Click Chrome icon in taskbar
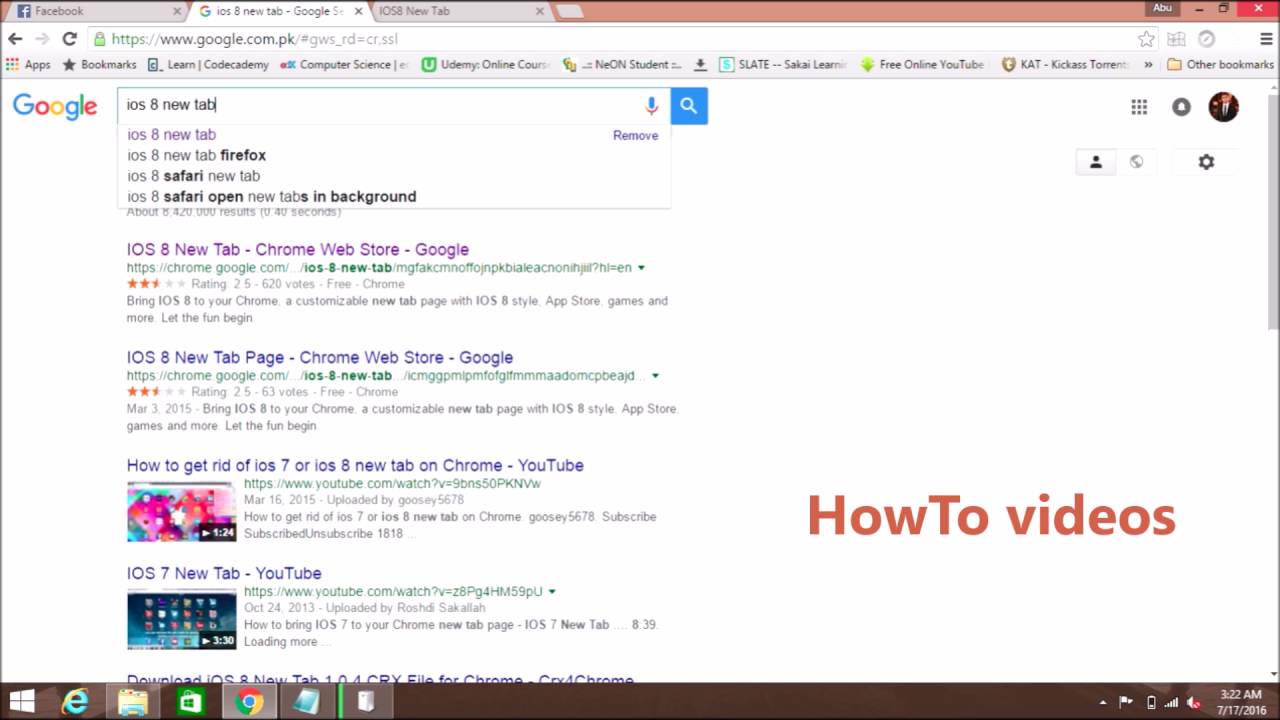The height and width of the screenshot is (720, 1280). click(x=249, y=702)
